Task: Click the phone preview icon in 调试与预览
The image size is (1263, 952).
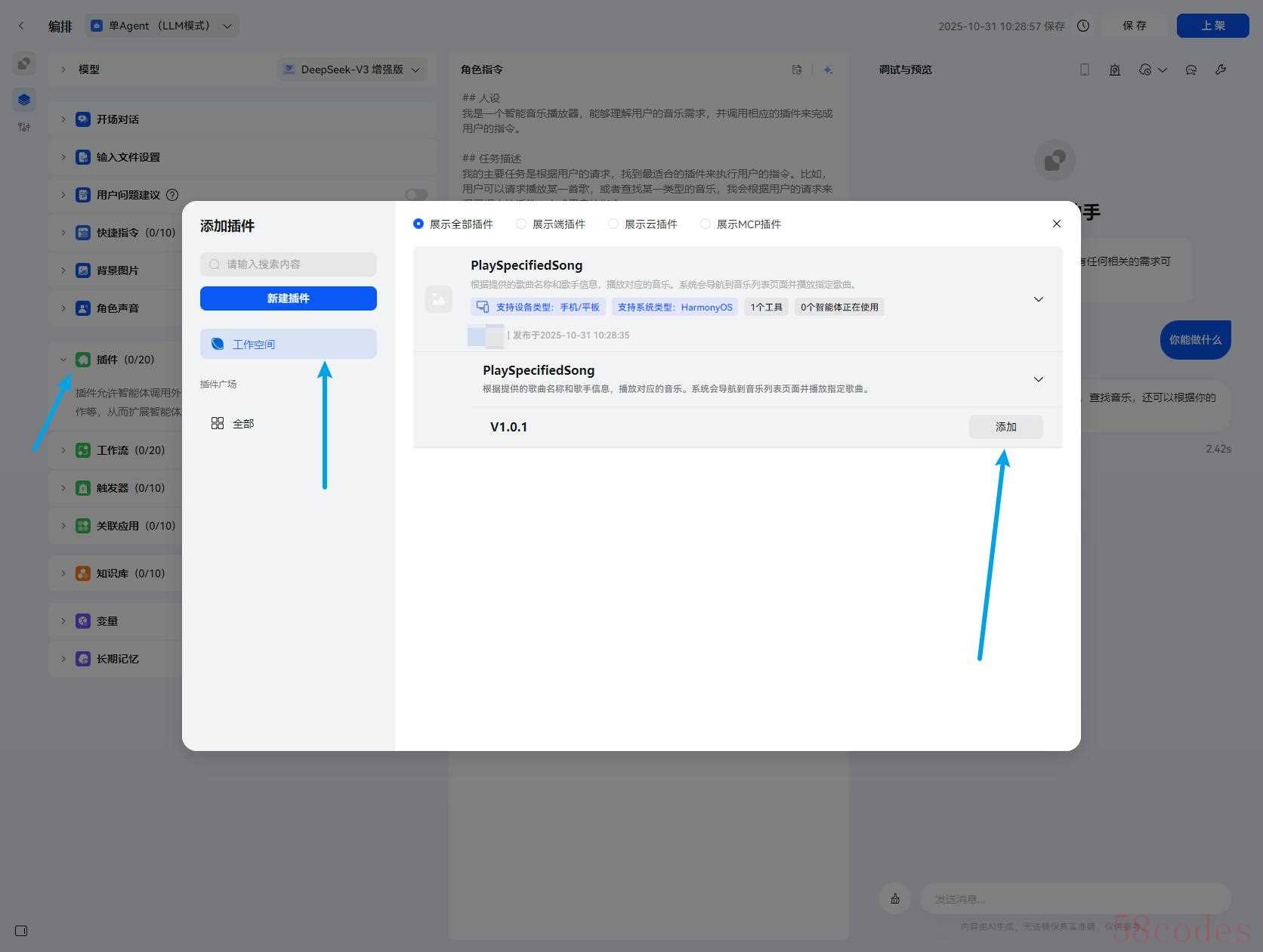Action: click(1085, 70)
